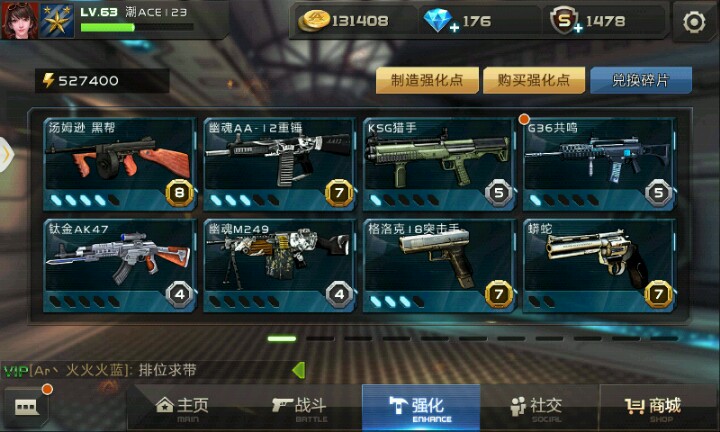Switch to the 战斗 Battle tab
Image resolution: width=720 pixels, height=432 pixels.
(x=299, y=408)
